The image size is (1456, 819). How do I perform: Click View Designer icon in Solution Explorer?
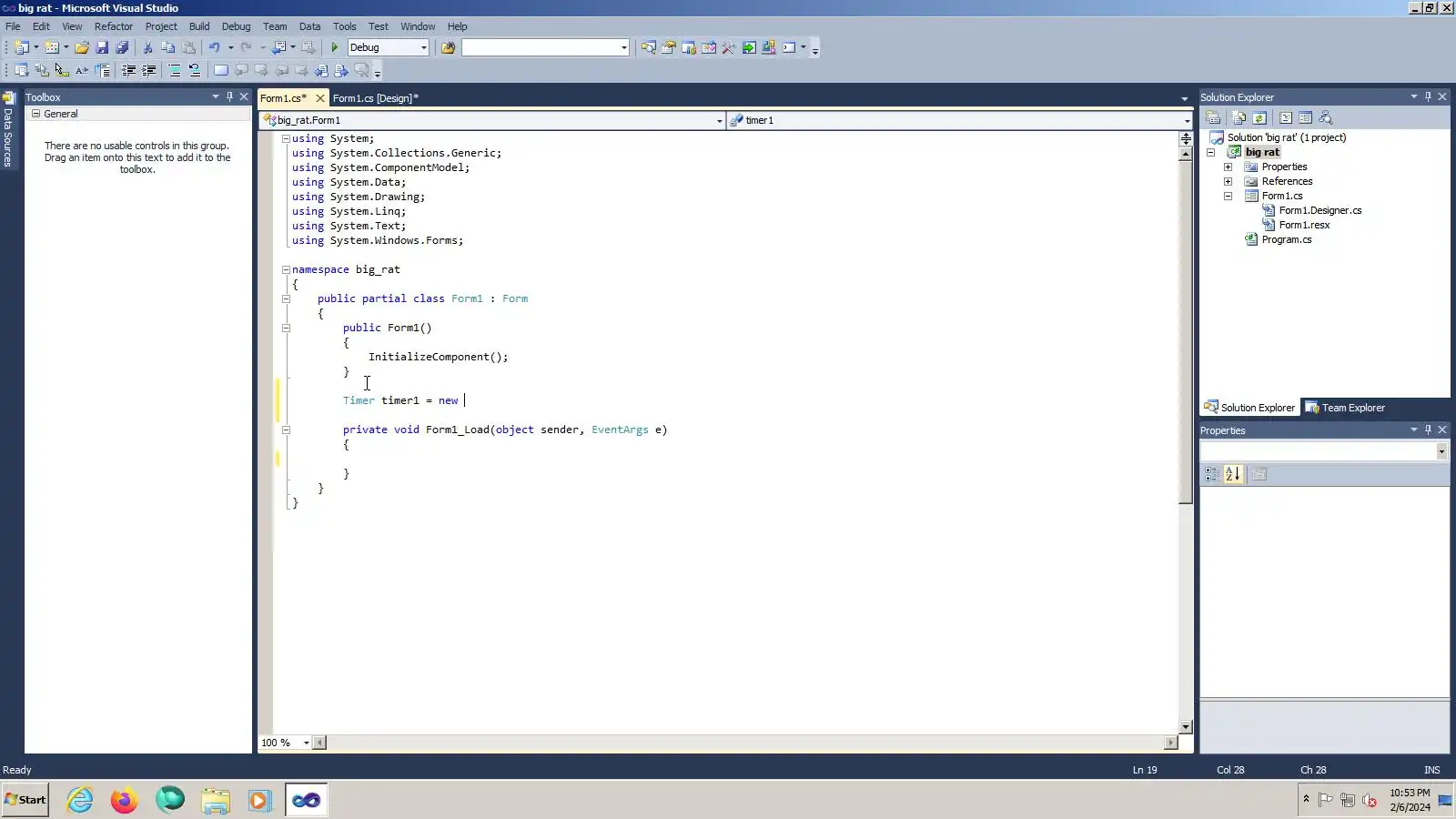pyautogui.click(x=1306, y=117)
